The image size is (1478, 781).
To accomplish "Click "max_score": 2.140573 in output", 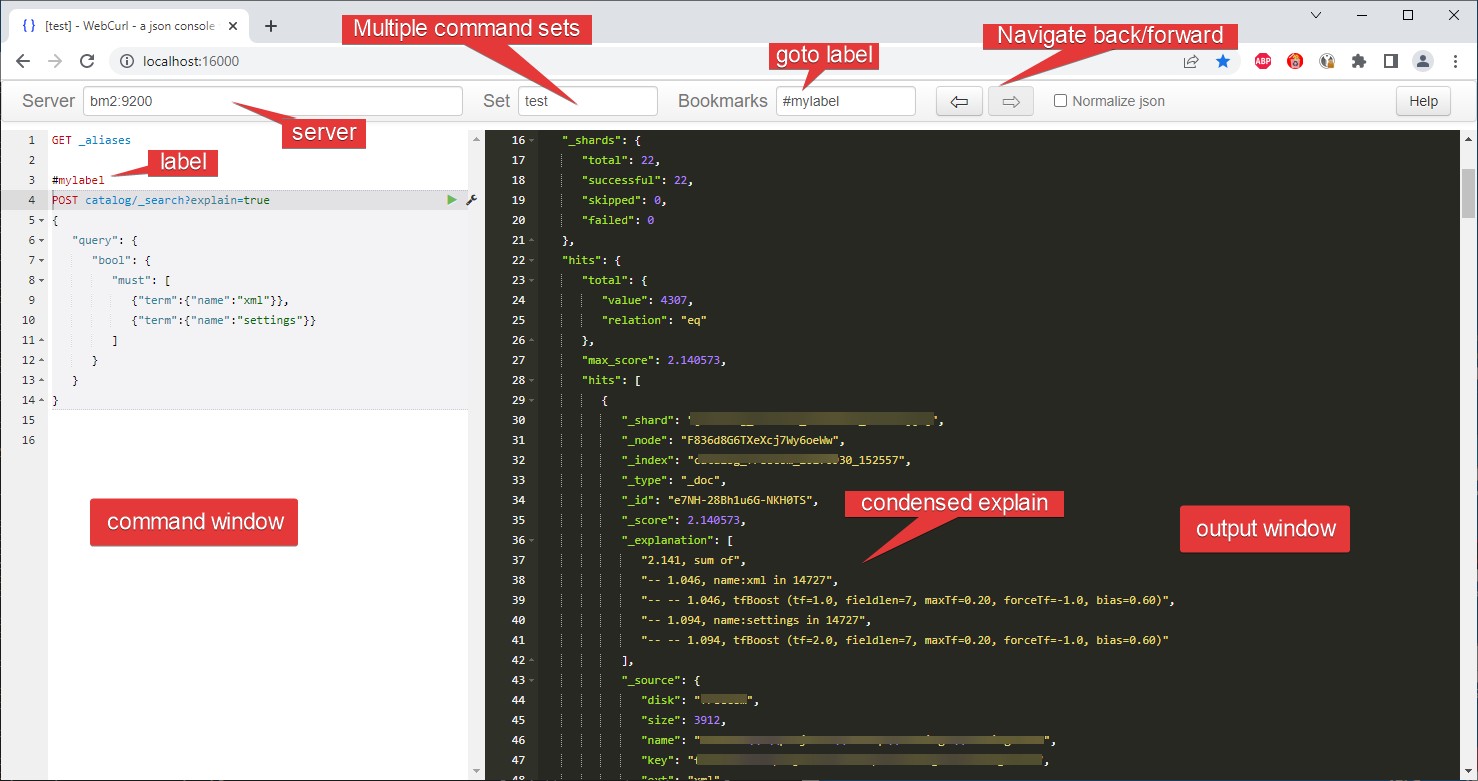I will tap(654, 360).
